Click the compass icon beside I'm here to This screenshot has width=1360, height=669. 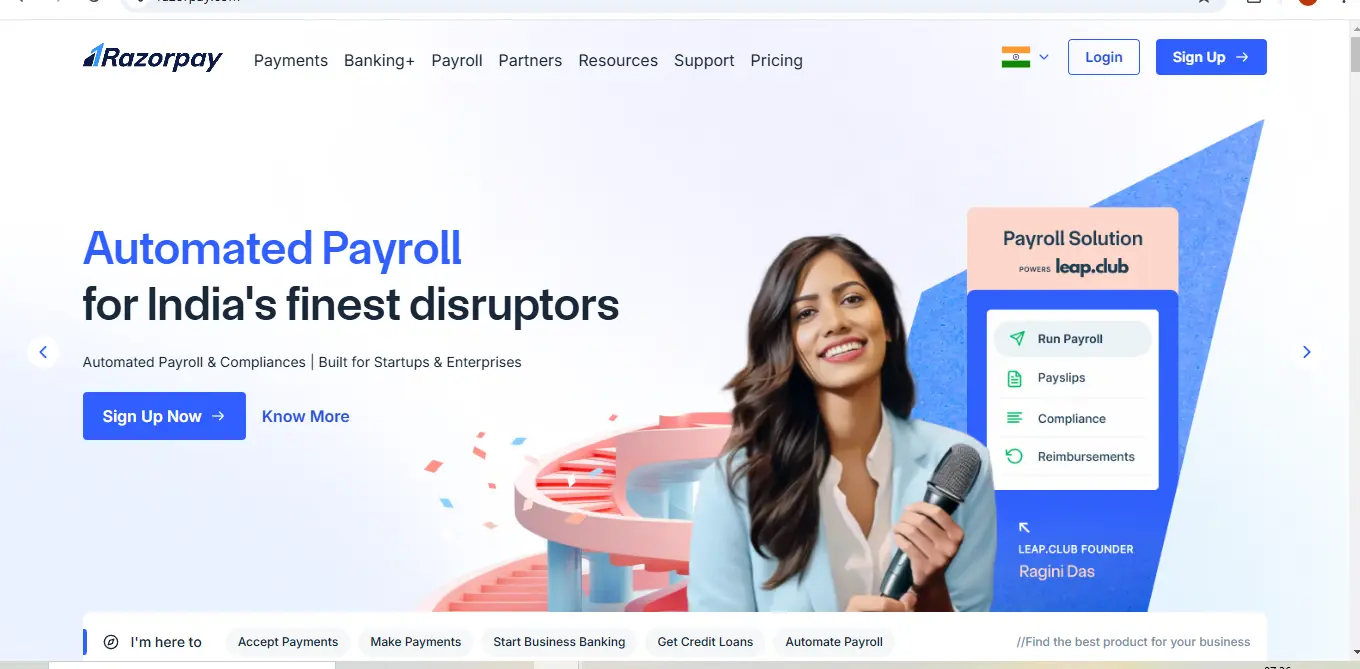pos(111,642)
